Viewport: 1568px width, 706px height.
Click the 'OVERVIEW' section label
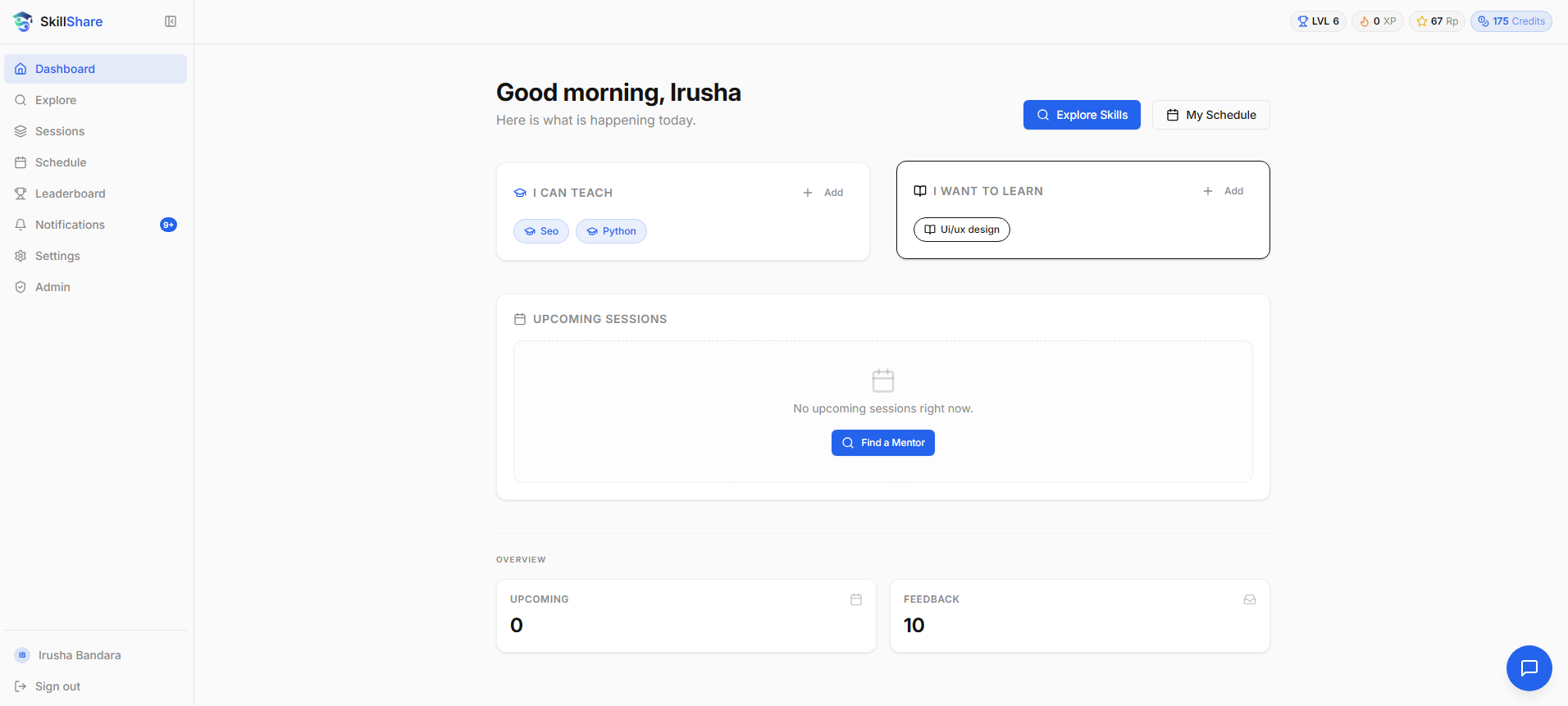[521, 560]
